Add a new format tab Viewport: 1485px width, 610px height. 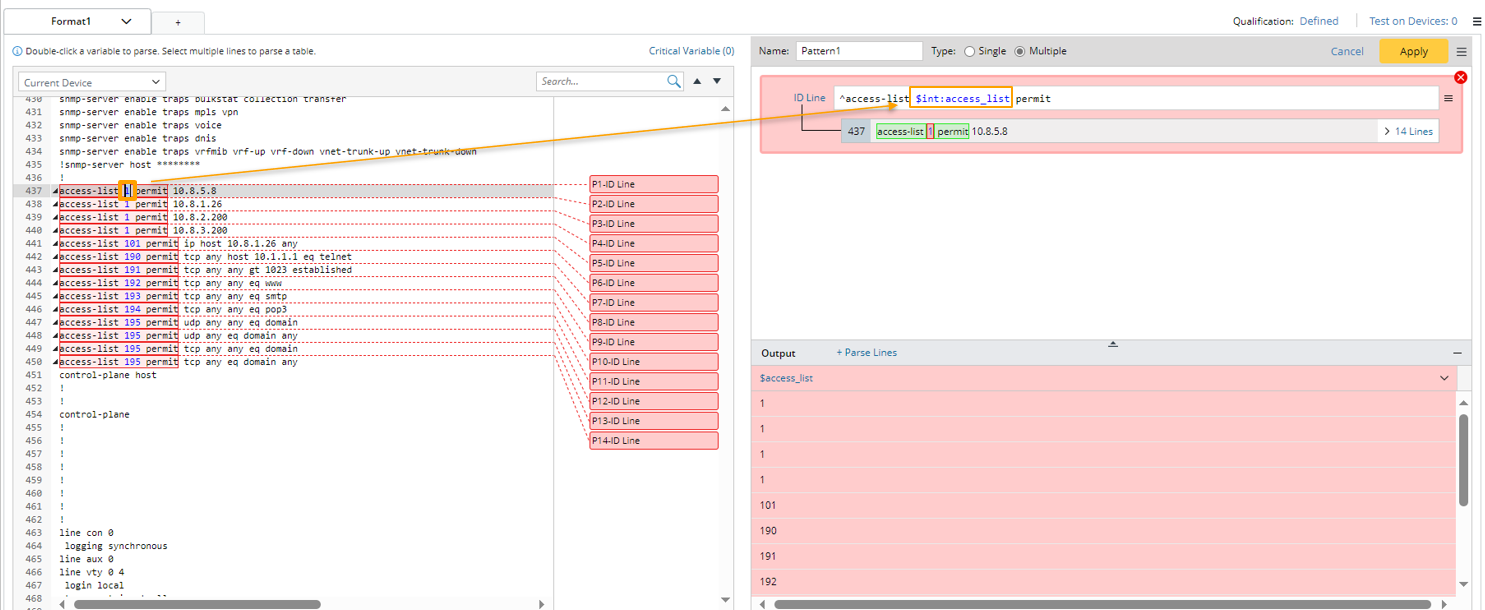178,22
